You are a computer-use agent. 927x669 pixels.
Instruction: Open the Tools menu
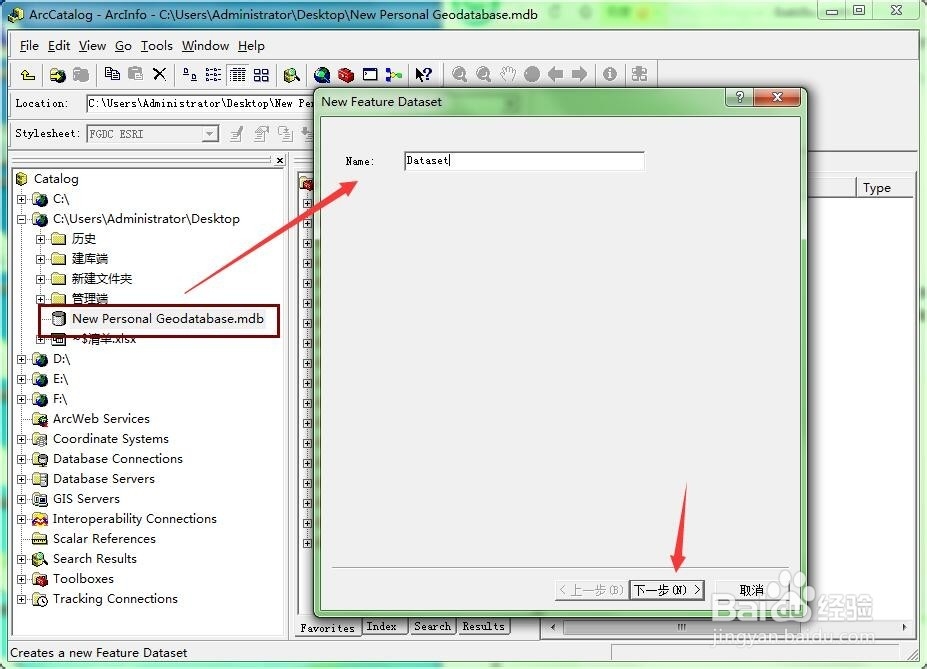click(157, 46)
